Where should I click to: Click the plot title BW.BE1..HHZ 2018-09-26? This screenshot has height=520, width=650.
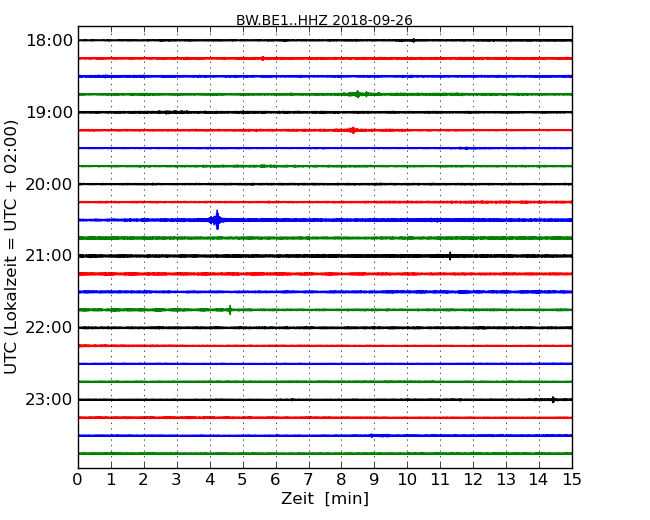pyautogui.click(x=324, y=20)
